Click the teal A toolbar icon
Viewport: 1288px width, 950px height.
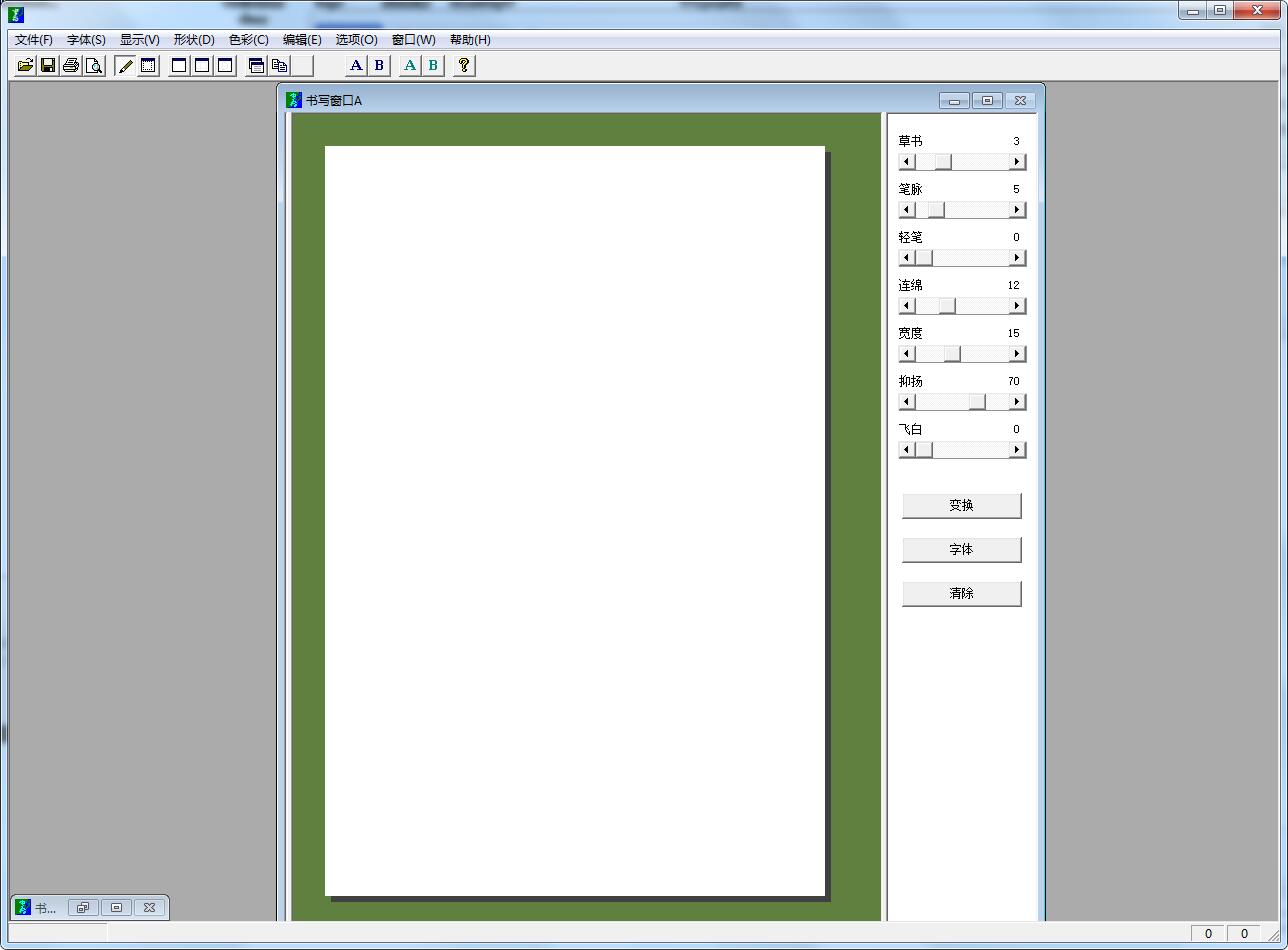[x=410, y=66]
